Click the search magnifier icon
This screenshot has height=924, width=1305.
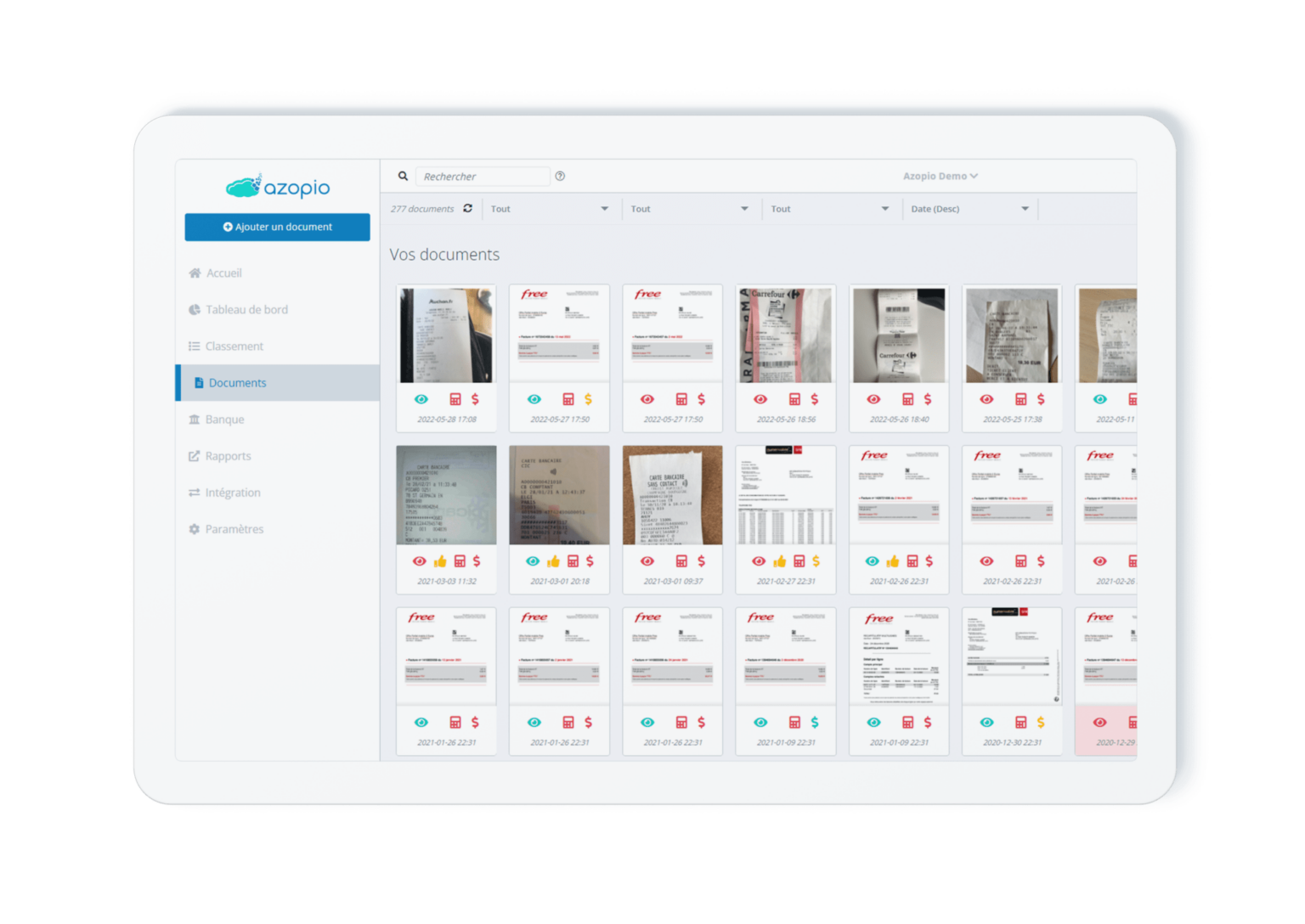(x=403, y=176)
